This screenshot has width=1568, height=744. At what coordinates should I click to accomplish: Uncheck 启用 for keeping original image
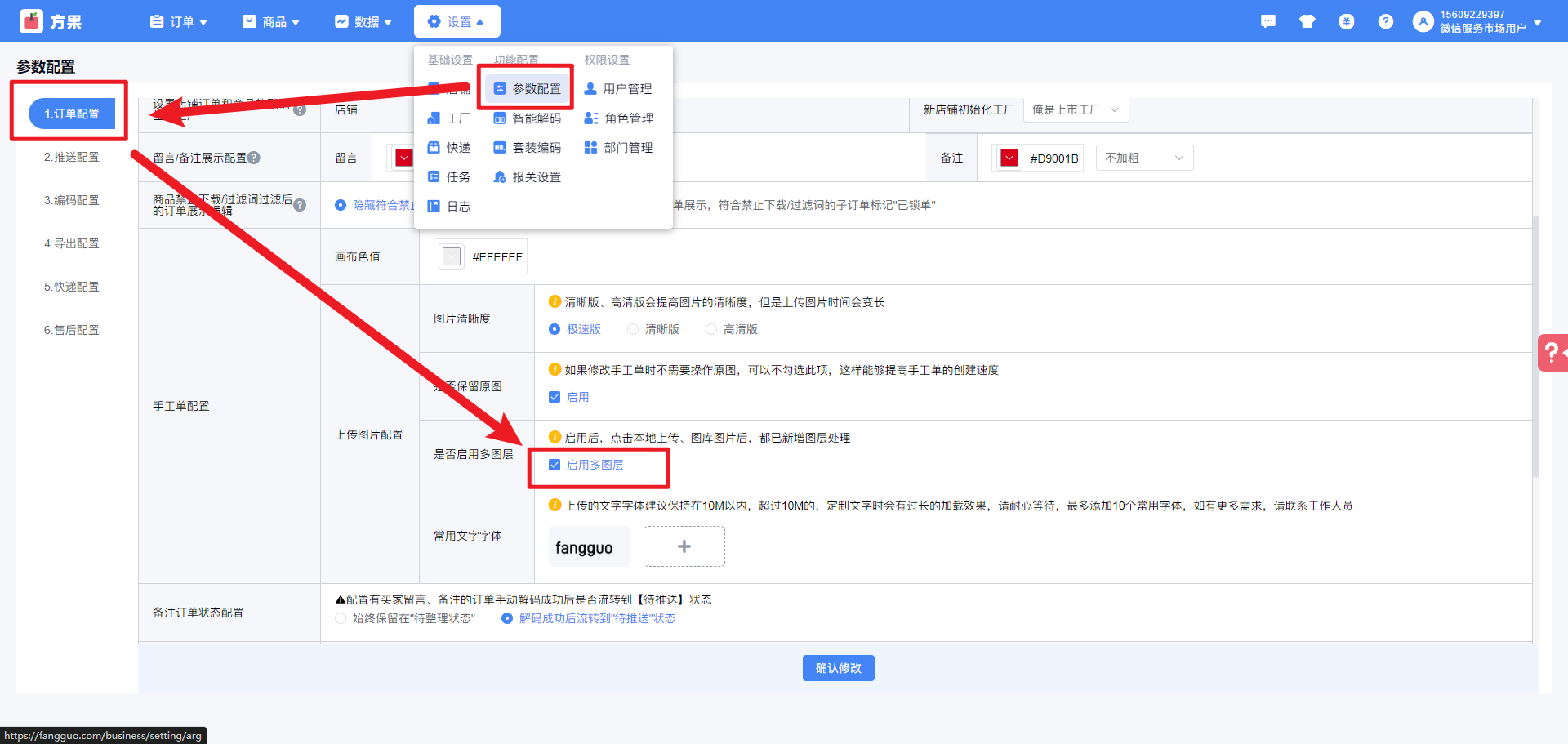coord(555,397)
